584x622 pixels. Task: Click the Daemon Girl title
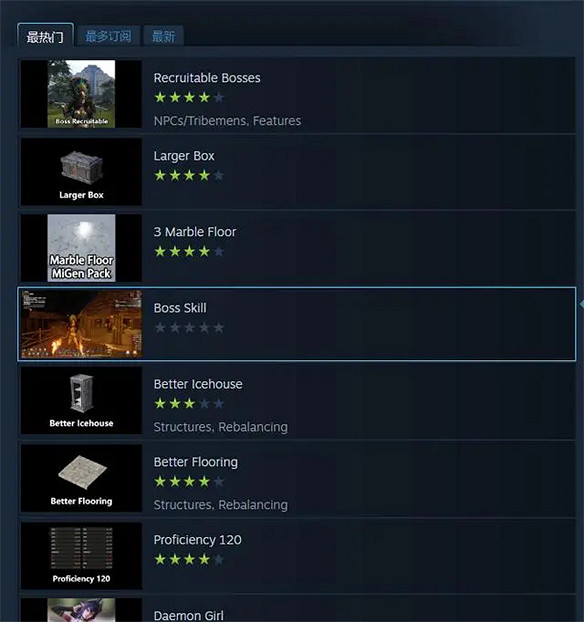(188, 616)
